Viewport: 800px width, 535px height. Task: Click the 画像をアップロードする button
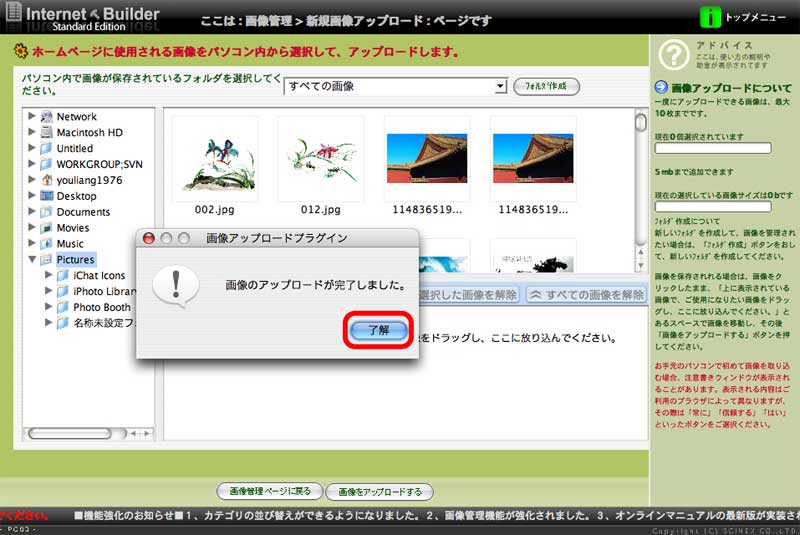pyautogui.click(x=380, y=491)
